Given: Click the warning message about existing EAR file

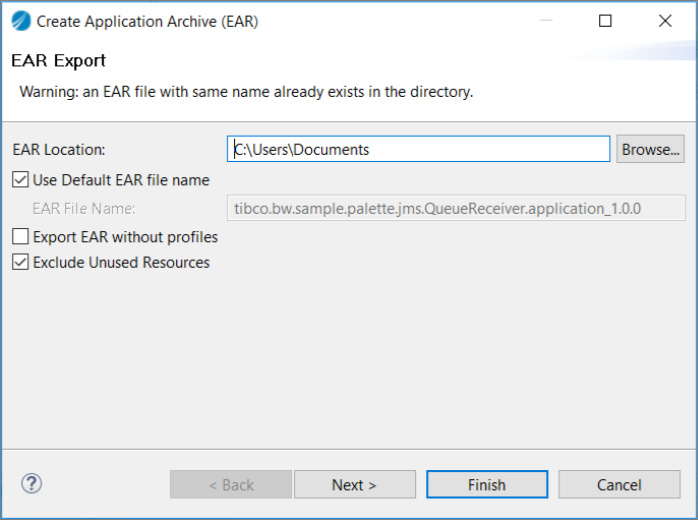Looking at the screenshot, I should click(x=246, y=92).
